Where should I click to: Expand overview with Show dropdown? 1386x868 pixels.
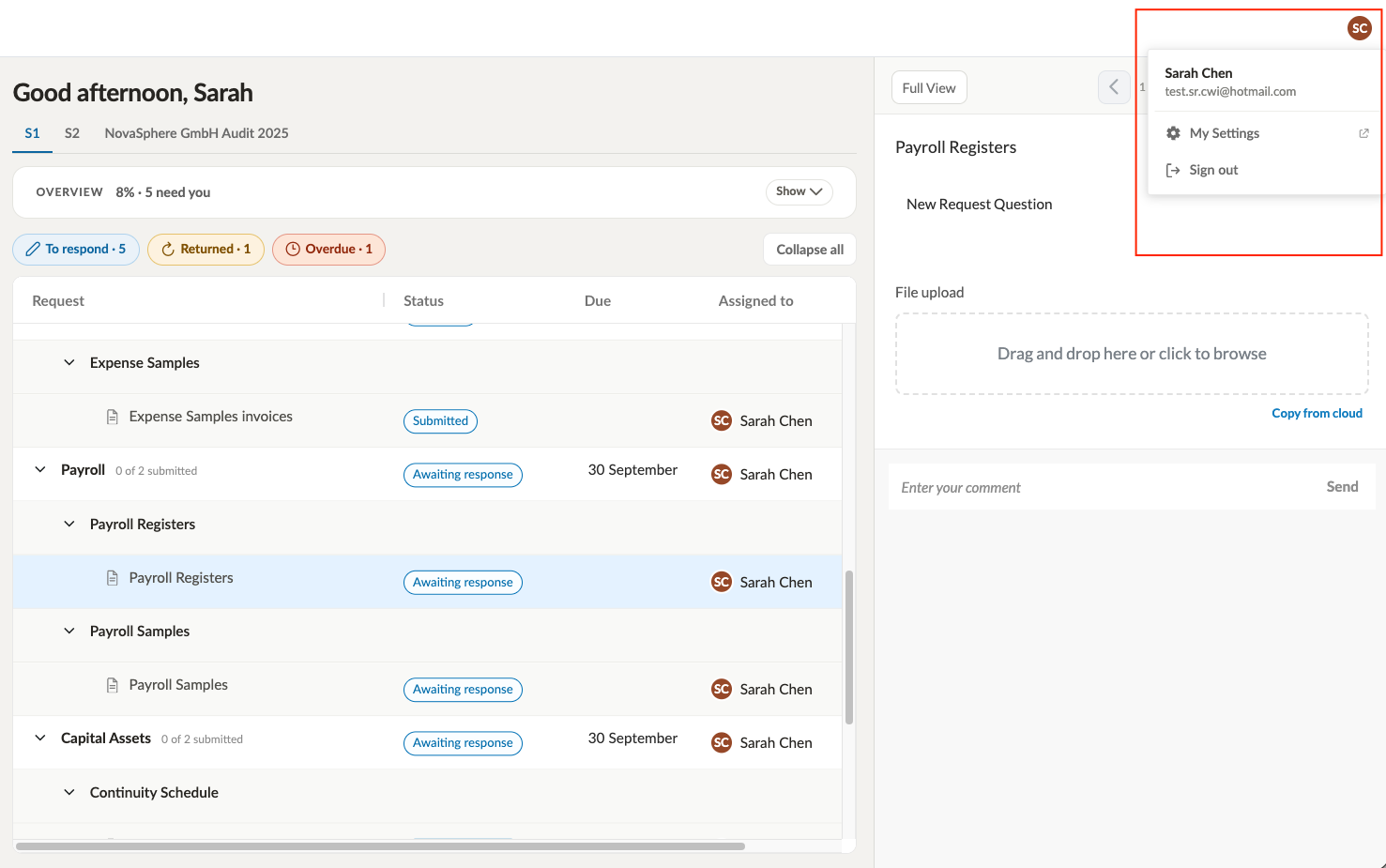(x=799, y=191)
